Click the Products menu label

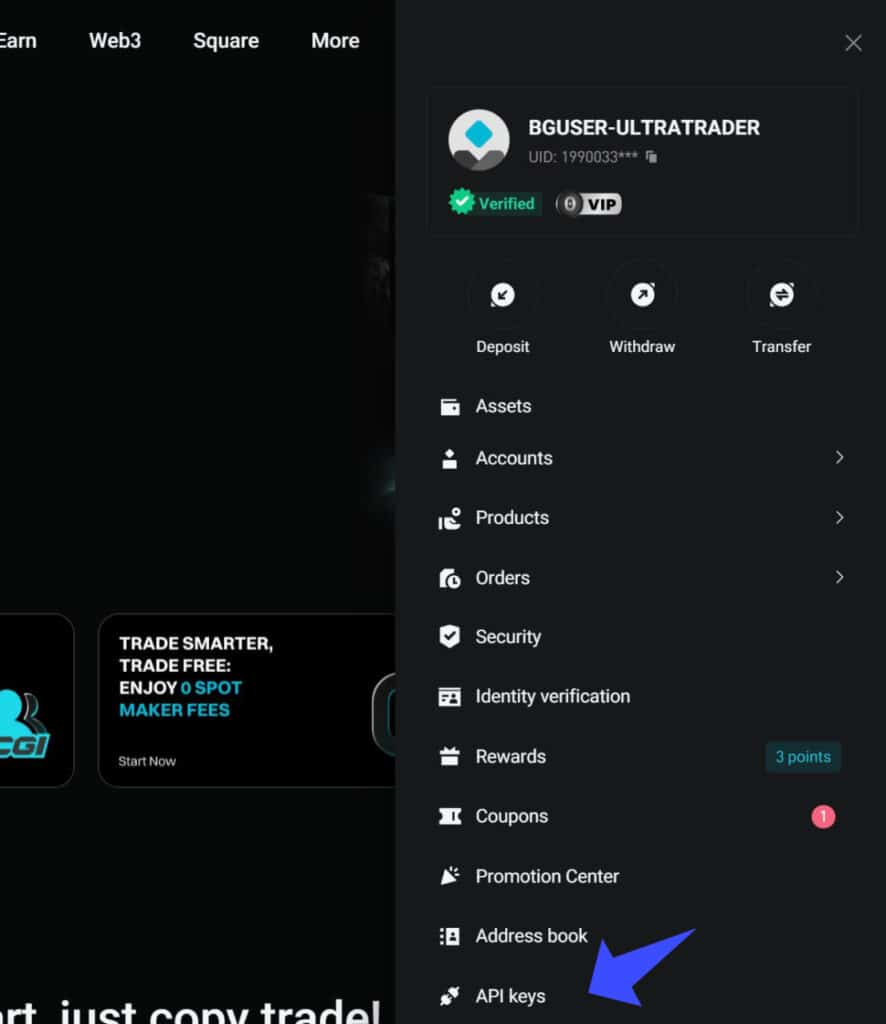pyautogui.click(x=512, y=518)
